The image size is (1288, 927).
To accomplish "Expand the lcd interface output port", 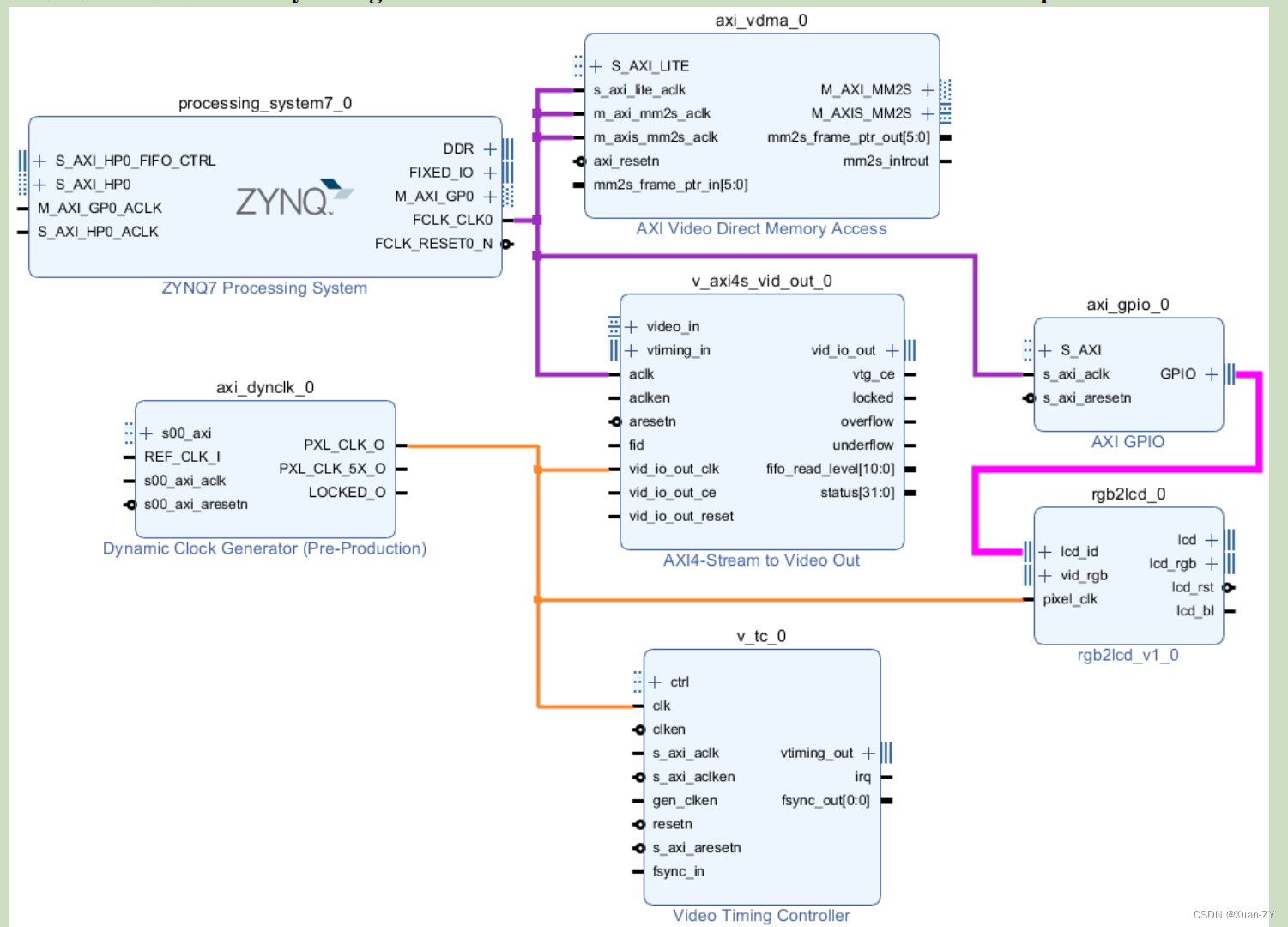I will [1212, 540].
